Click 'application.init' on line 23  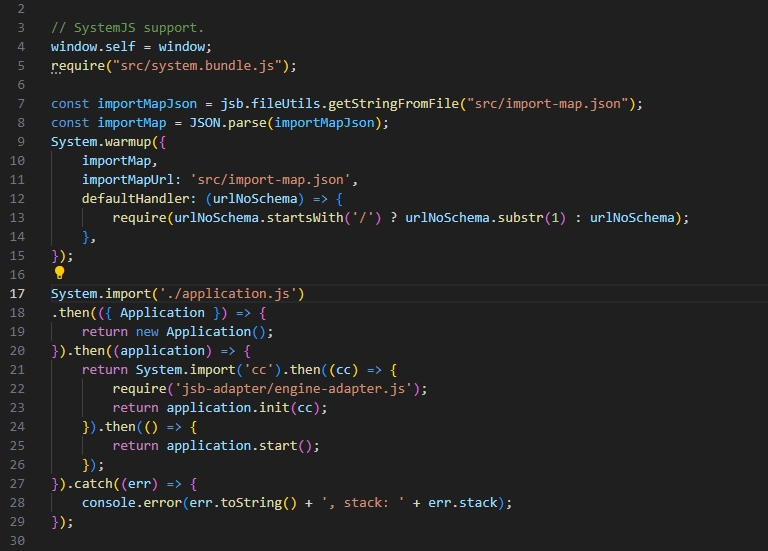click(x=228, y=407)
